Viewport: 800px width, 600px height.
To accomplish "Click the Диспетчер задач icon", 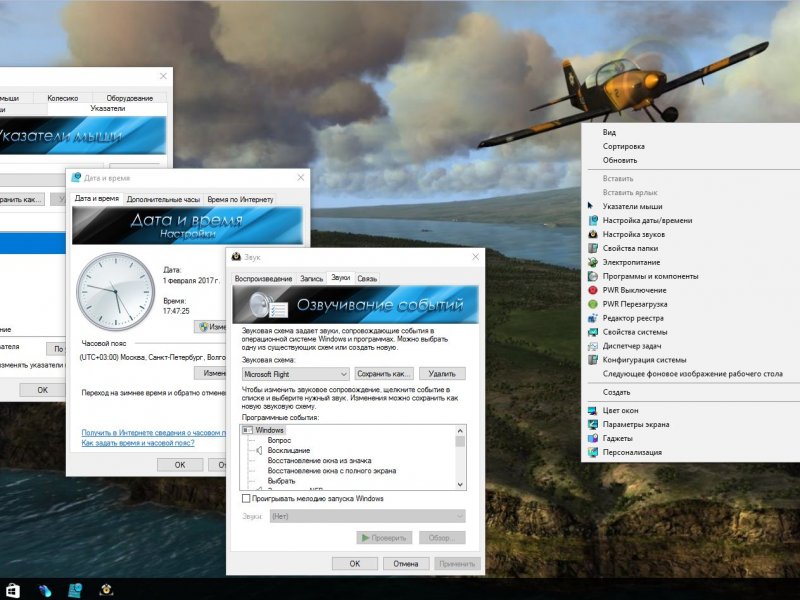I will click(x=593, y=346).
